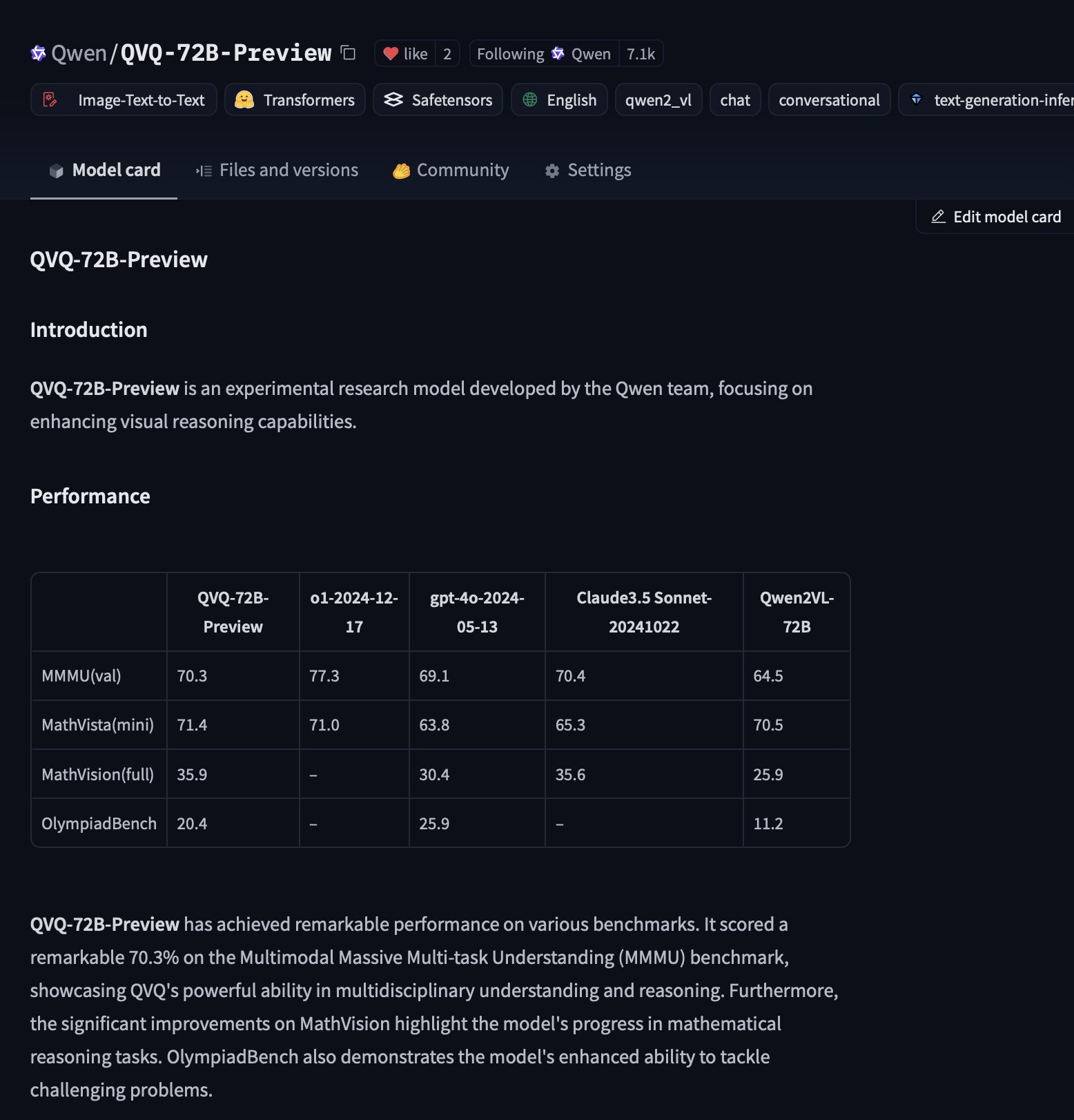Image resolution: width=1074 pixels, height=1120 pixels.
Task: Click the gpt-4o-2024-05-13 column header
Action: pos(477,612)
